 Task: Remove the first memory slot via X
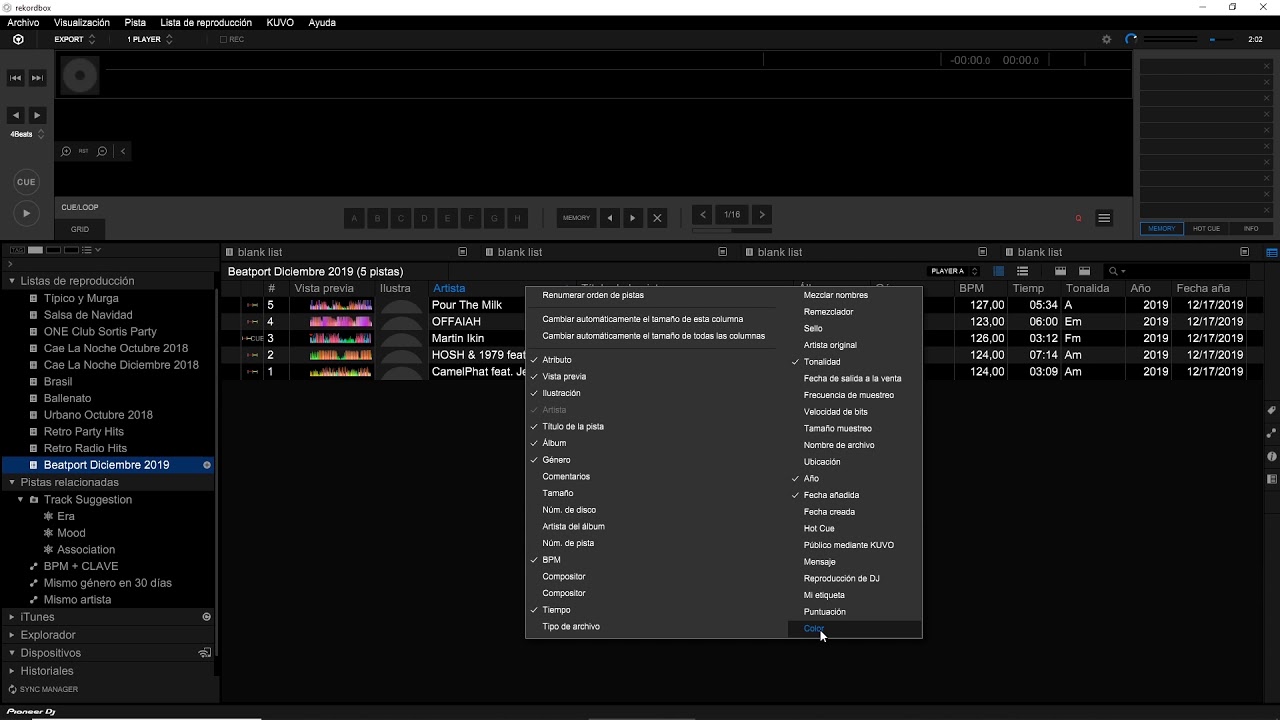coord(1265,67)
